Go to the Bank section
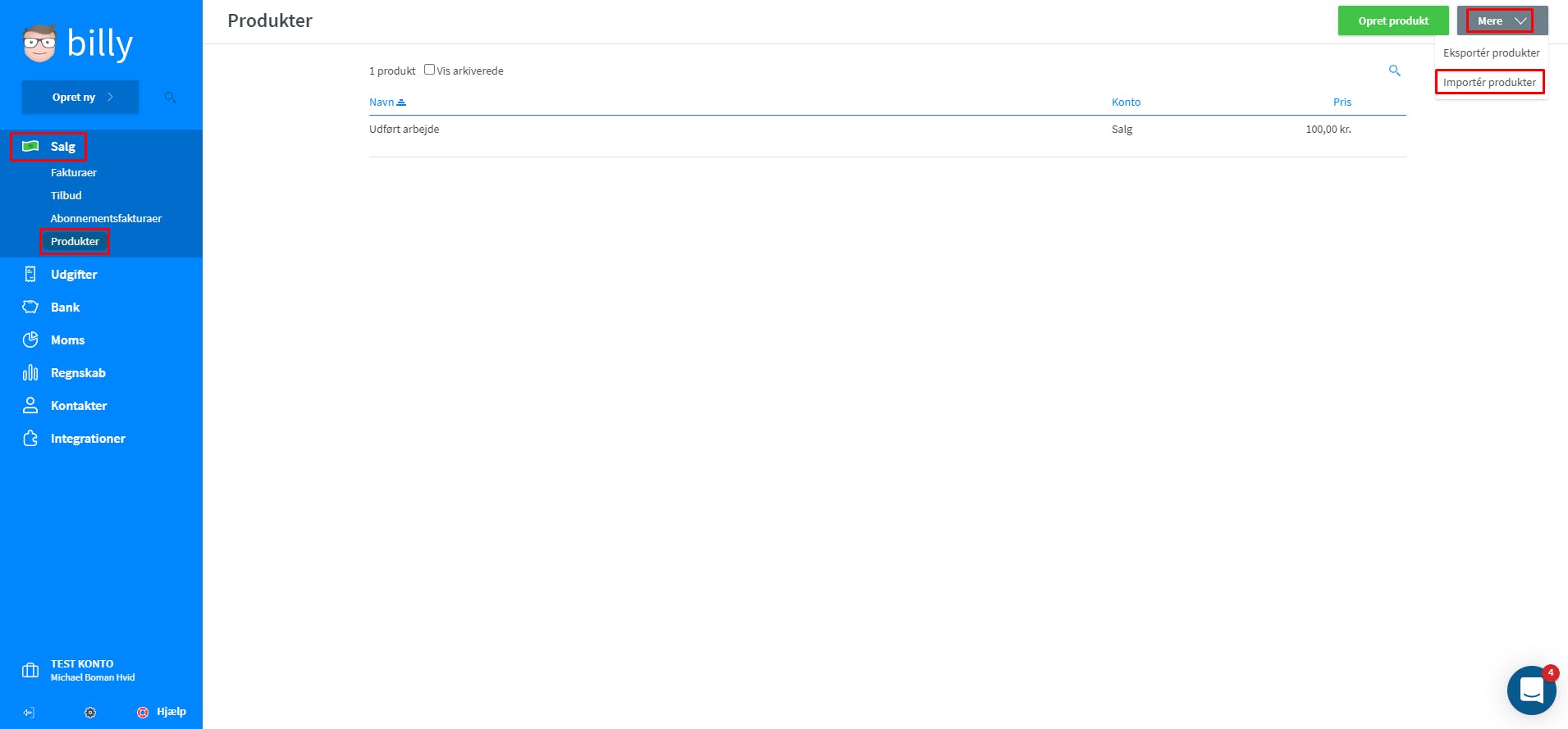Viewport: 1568px width, 729px height. [66, 307]
